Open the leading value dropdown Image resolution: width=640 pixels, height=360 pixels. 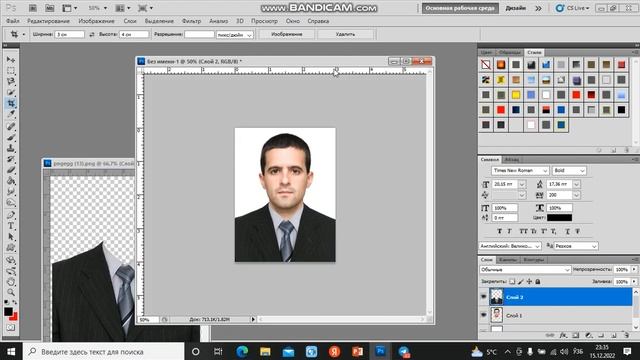(x=576, y=184)
